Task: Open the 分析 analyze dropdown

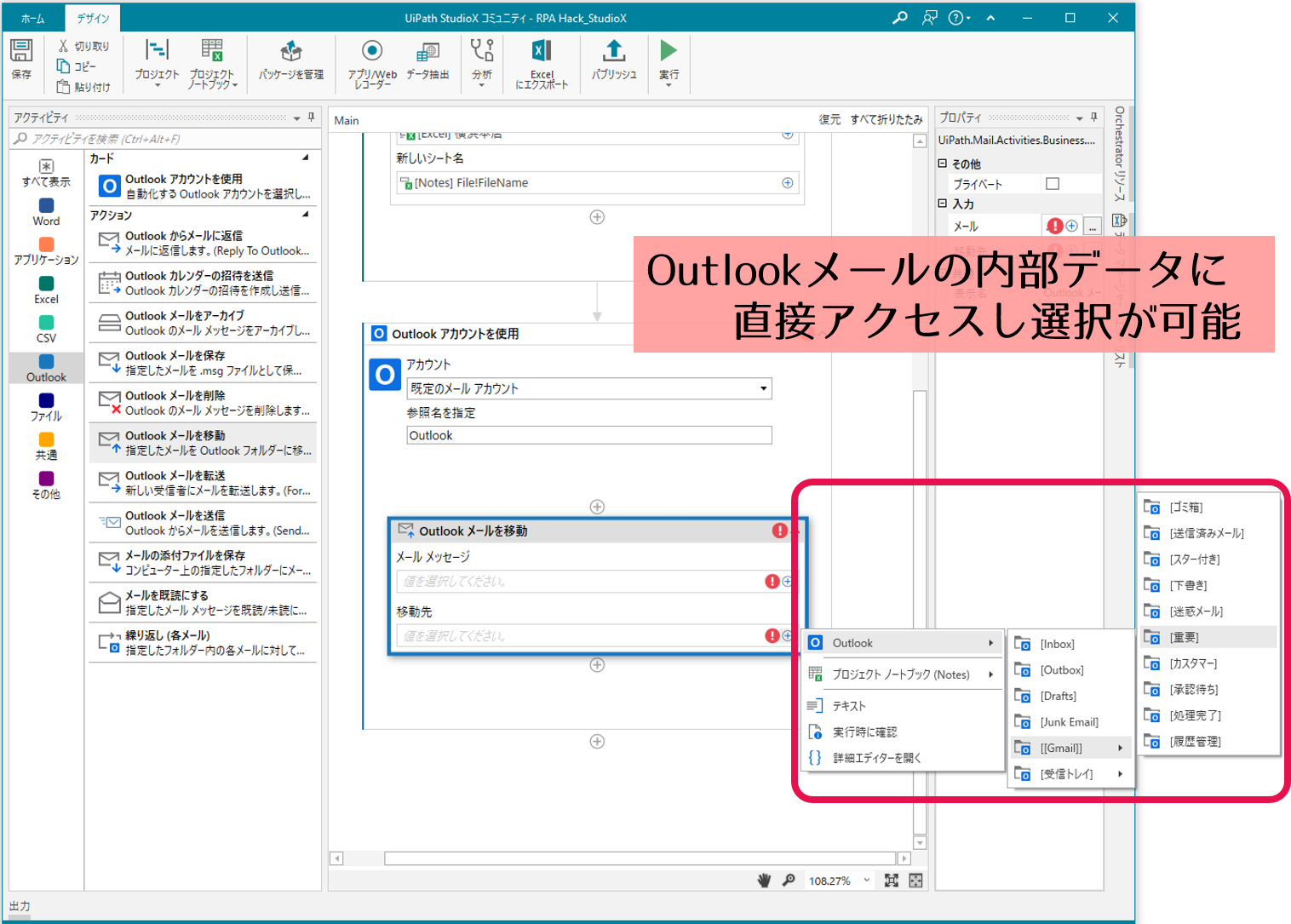Action: (x=482, y=63)
